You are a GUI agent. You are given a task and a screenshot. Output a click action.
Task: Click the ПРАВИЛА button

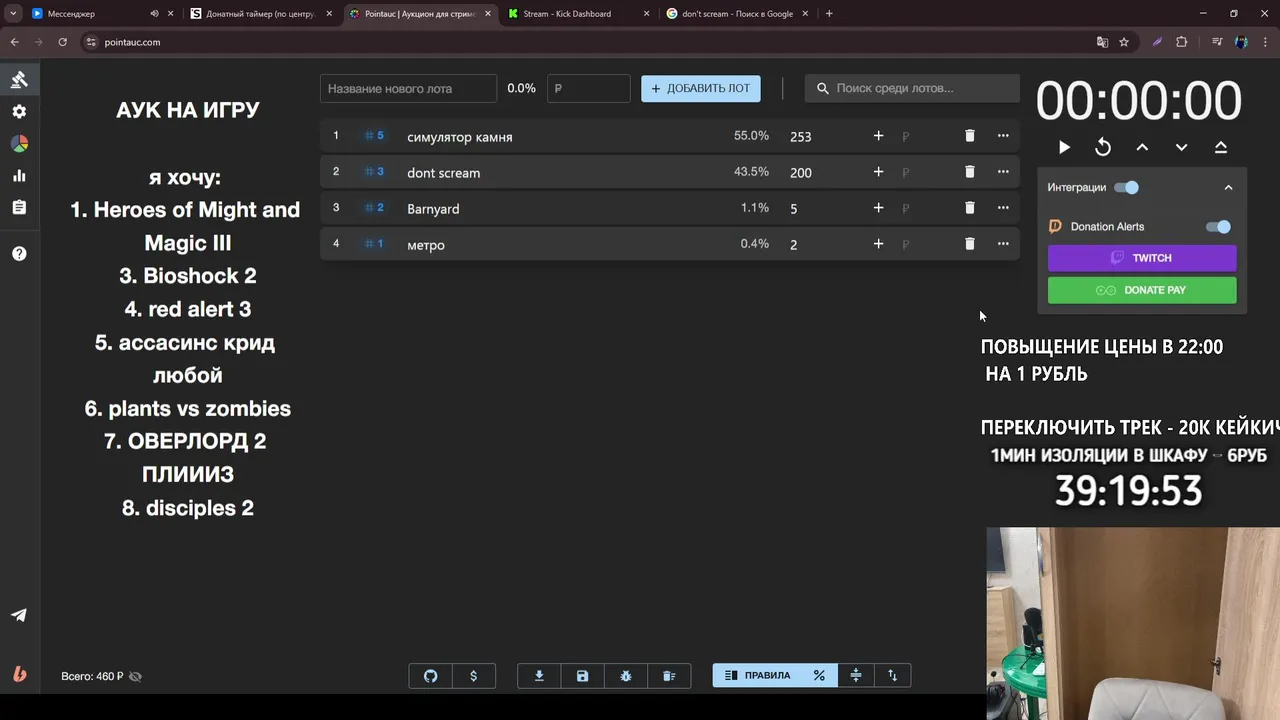pyautogui.click(x=757, y=676)
